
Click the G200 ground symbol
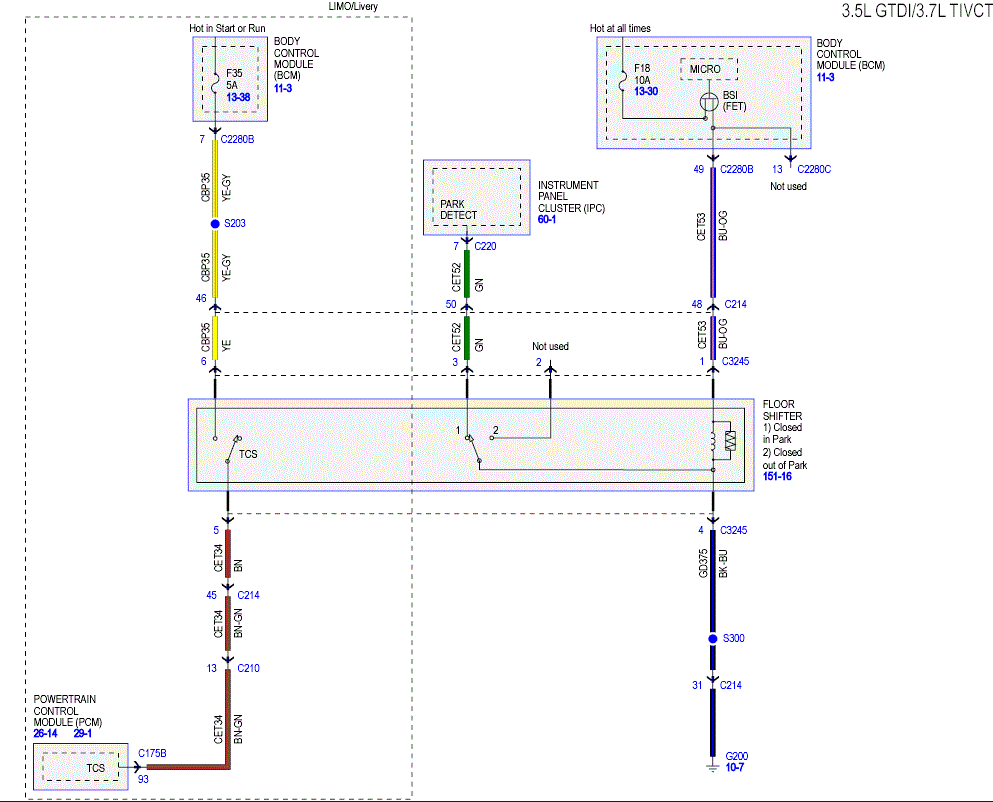click(x=713, y=768)
